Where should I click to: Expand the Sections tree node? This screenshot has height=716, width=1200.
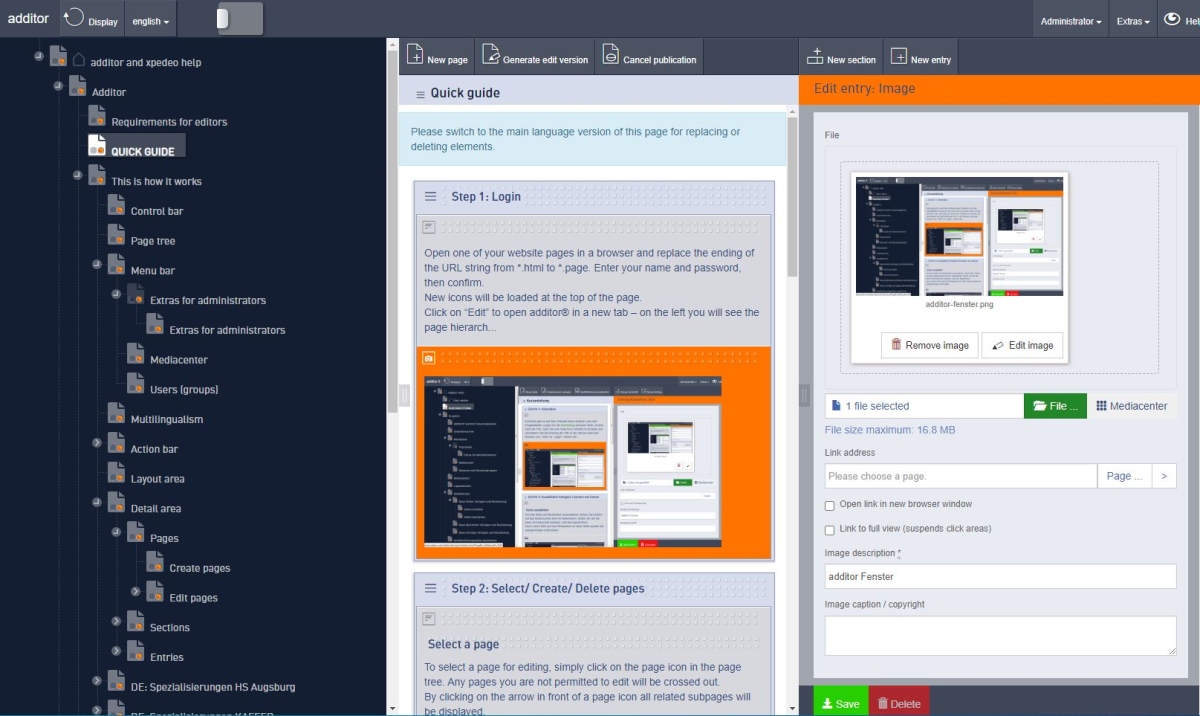118,621
